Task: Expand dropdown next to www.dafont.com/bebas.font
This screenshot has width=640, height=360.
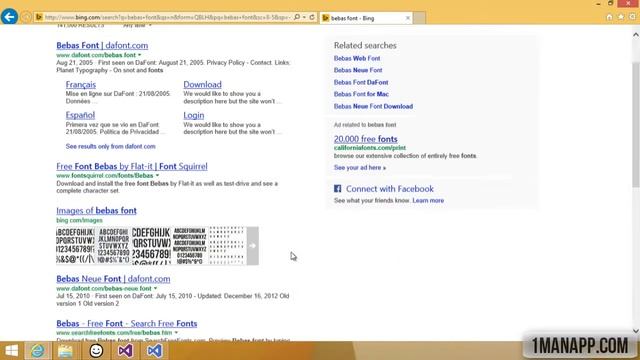Action: coord(140,55)
